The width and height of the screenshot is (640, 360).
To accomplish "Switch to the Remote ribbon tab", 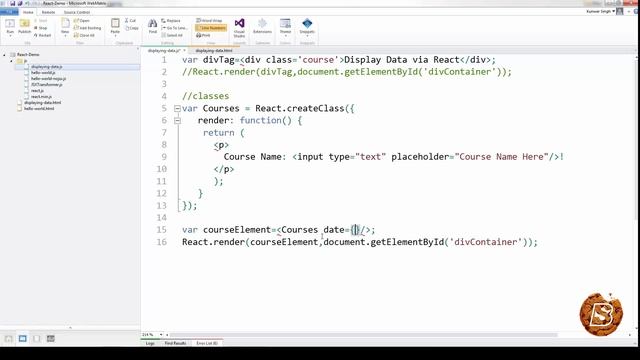I will pyautogui.click(x=48, y=12).
